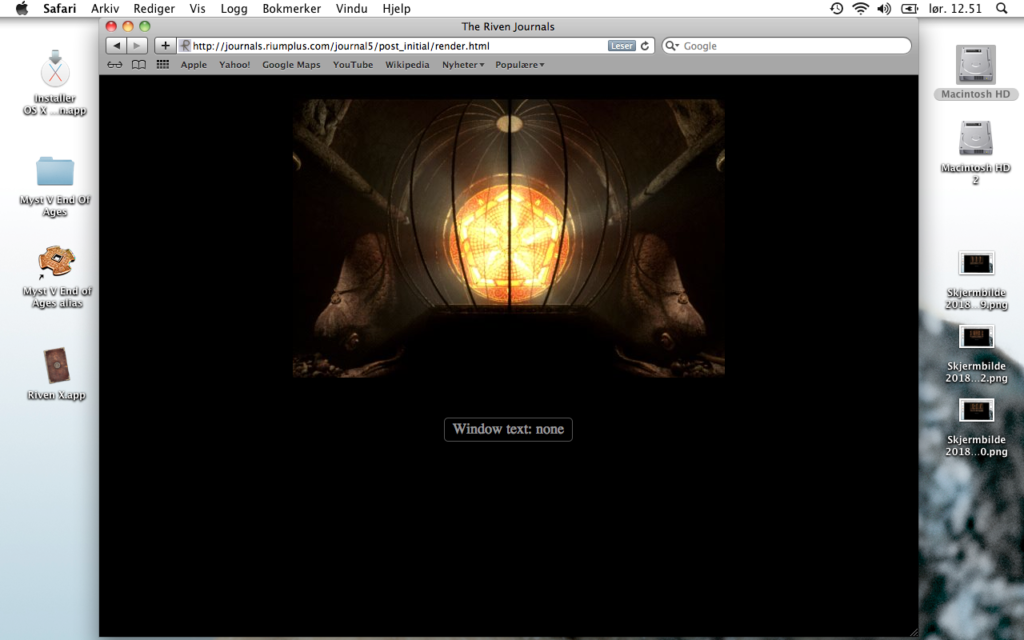The height and width of the screenshot is (640, 1024).
Task: Open the Apple bookmark
Action: (x=193, y=65)
